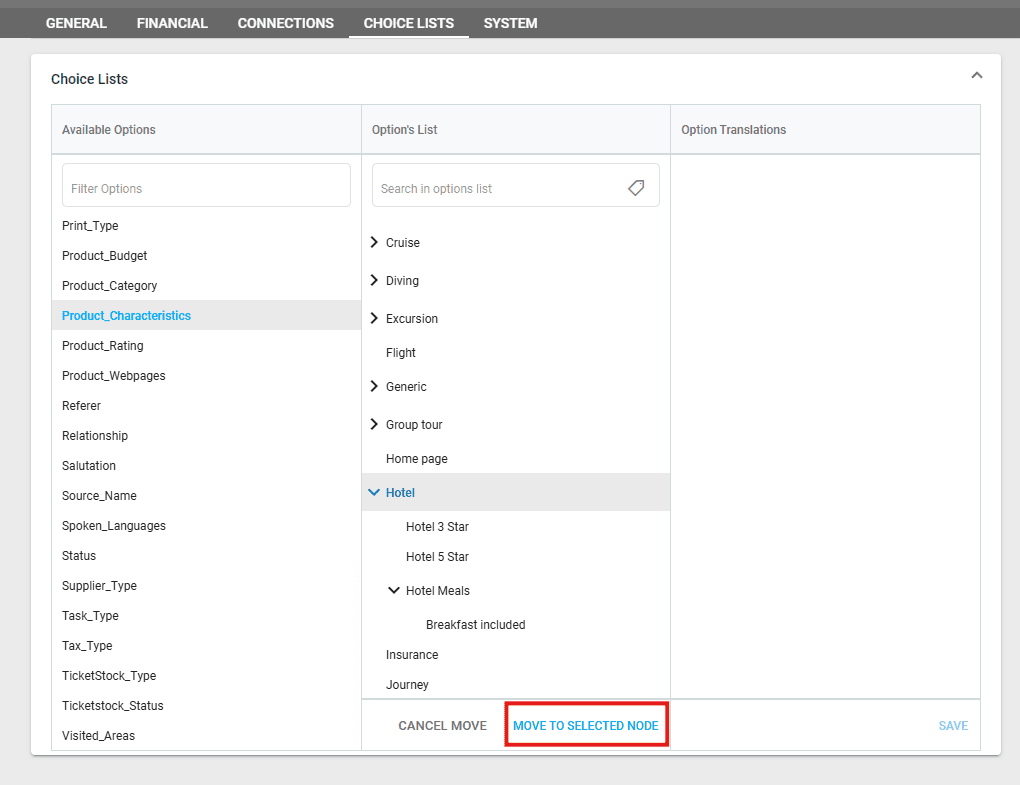The height and width of the screenshot is (785, 1020).
Task: Click the Save button
Action: [x=952, y=726]
